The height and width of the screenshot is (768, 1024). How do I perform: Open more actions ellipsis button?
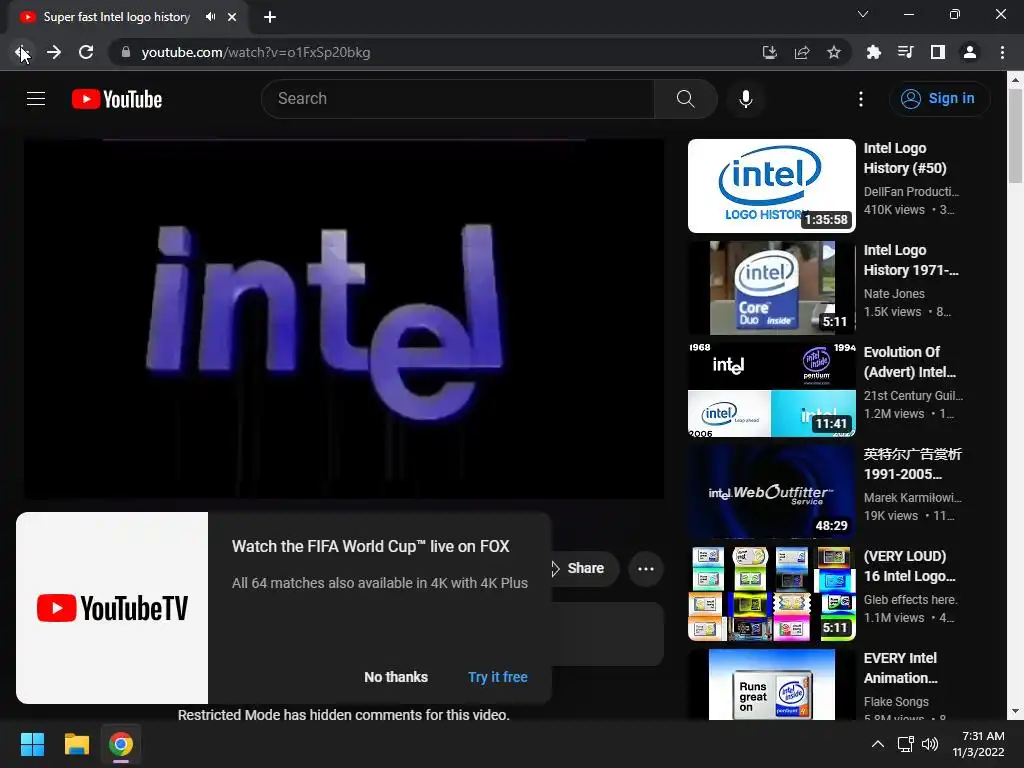[x=646, y=569]
